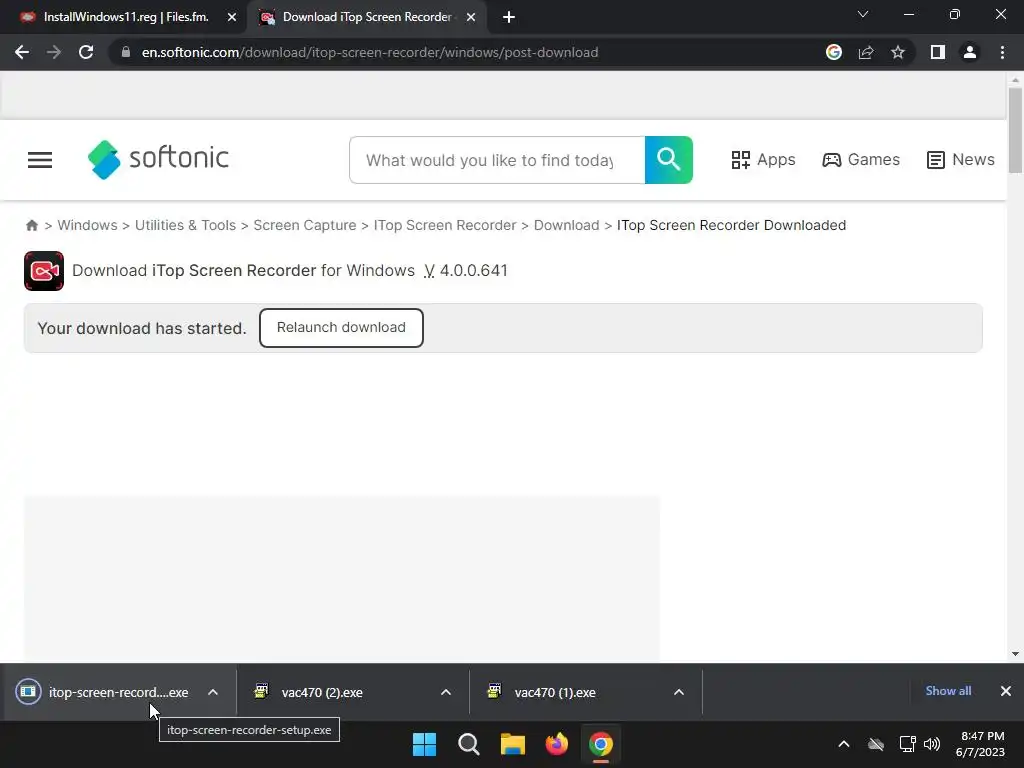The height and width of the screenshot is (768, 1024).
Task: Go to Utilities & Tools breadcrumb
Action: pyautogui.click(x=185, y=225)
